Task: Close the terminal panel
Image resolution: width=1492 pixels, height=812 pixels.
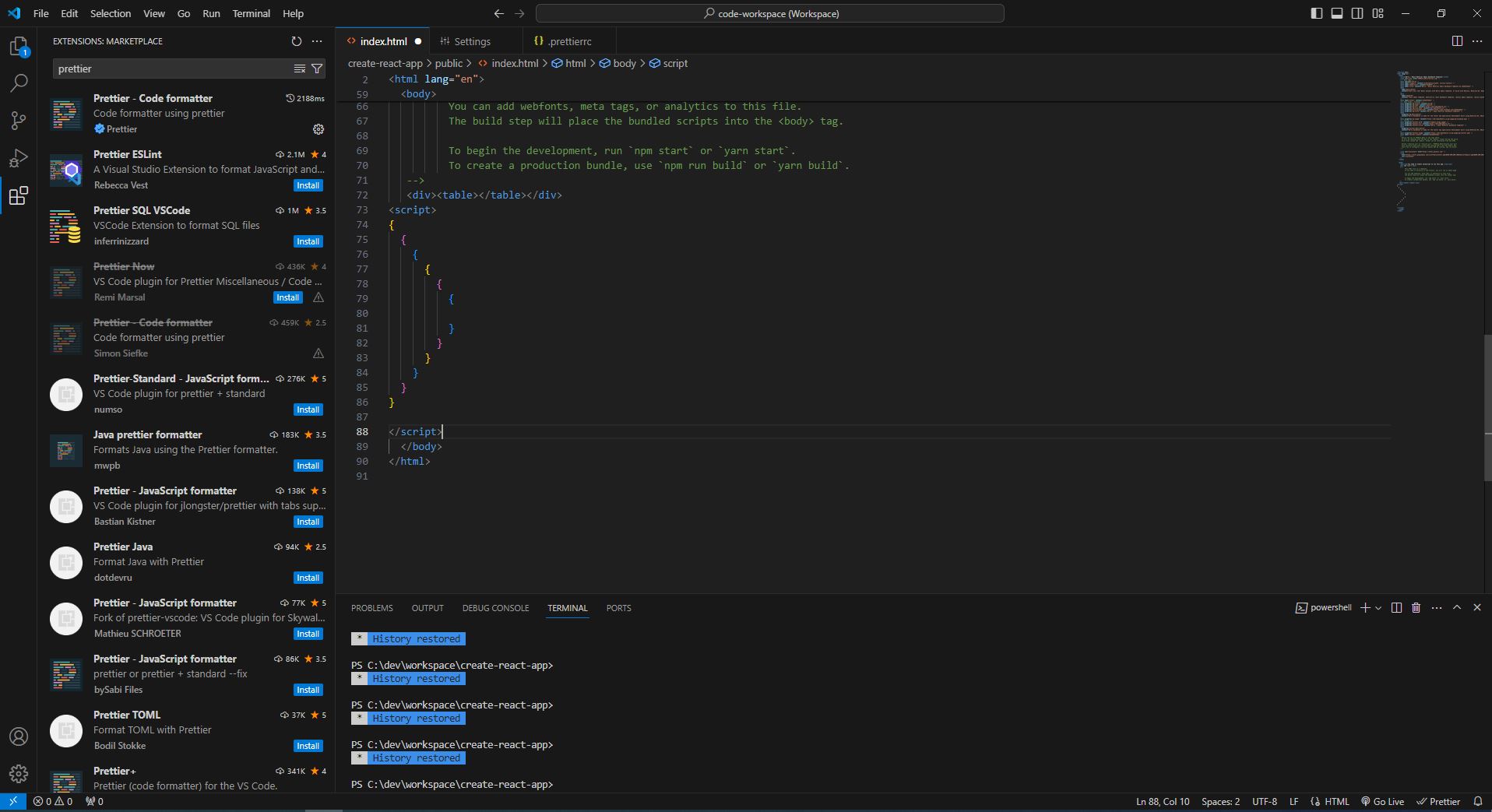Action: point(1477,607)
